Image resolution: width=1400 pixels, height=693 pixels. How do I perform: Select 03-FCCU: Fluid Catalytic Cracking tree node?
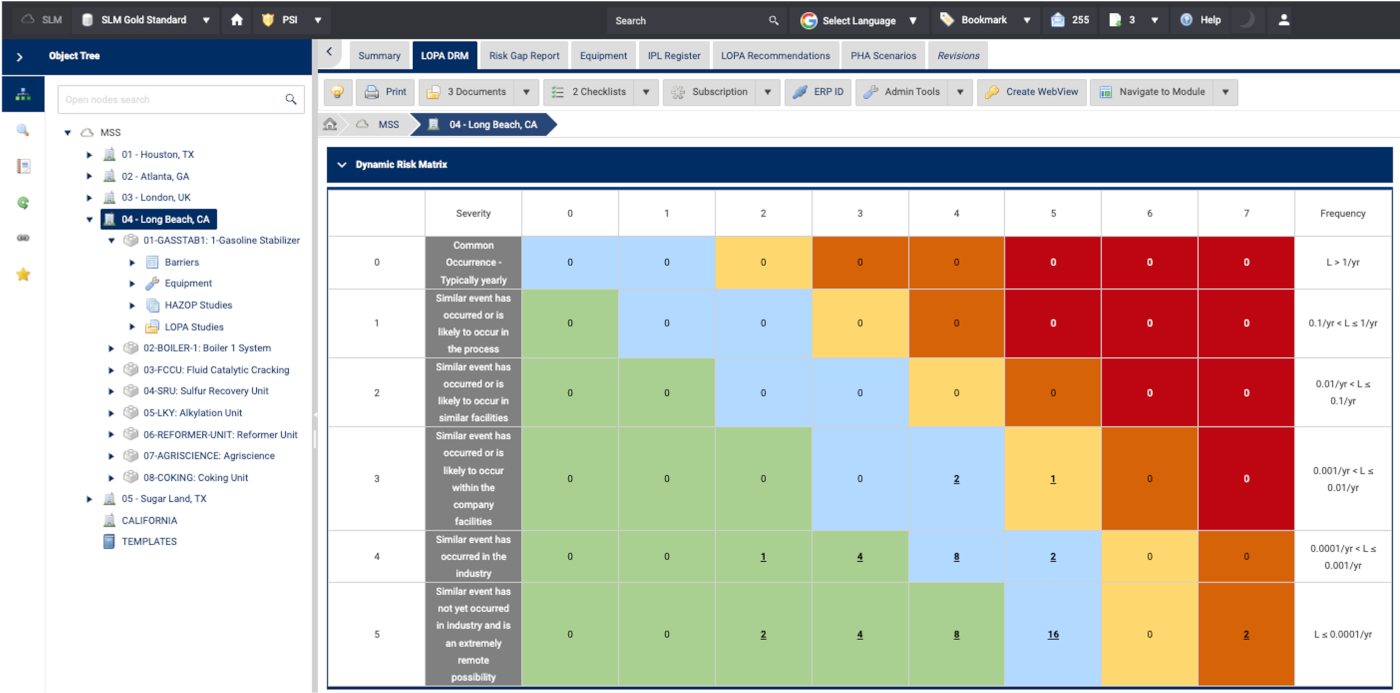[x=216, y=370]
